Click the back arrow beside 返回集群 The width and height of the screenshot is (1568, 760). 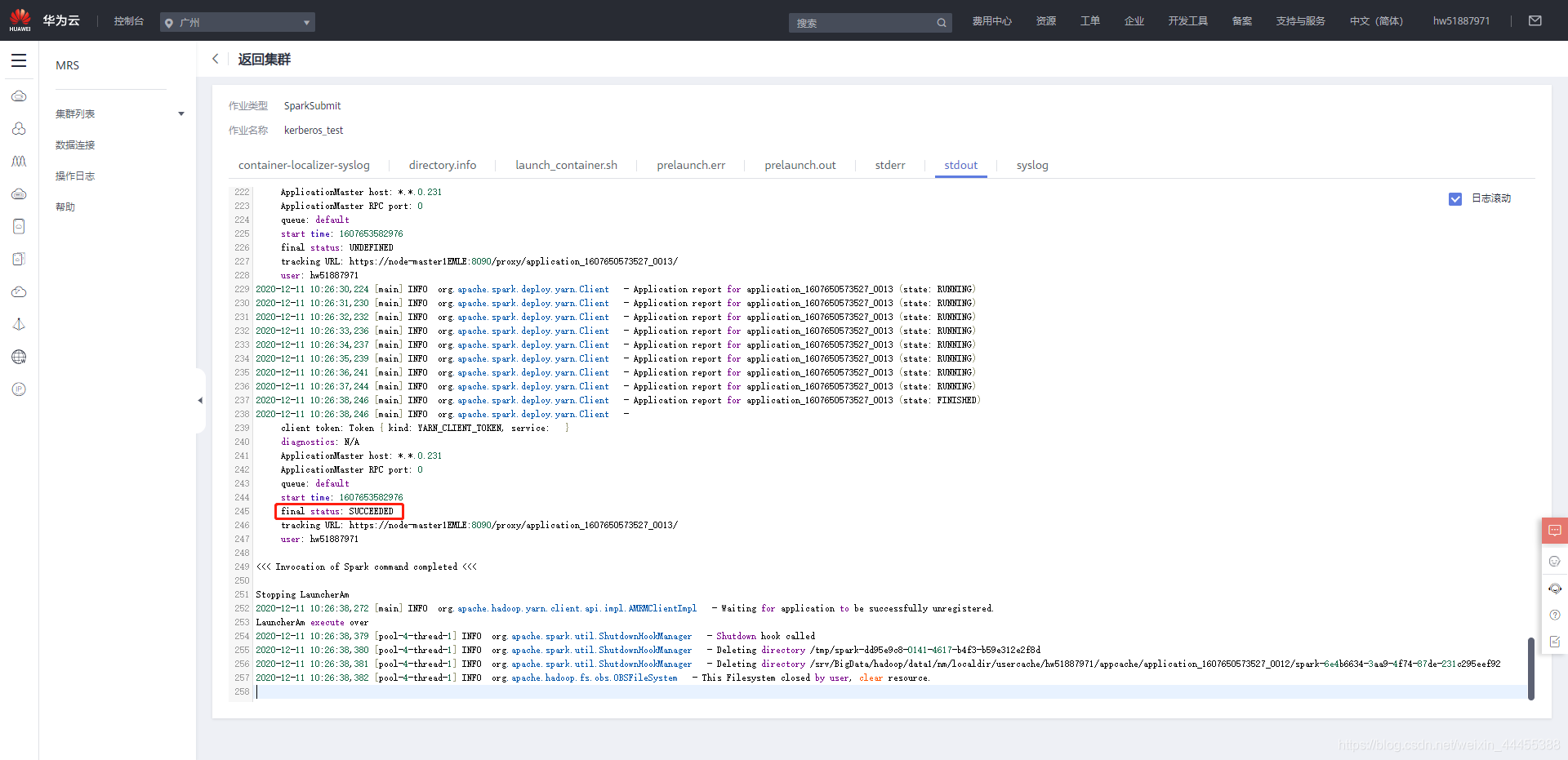[216, 59]
